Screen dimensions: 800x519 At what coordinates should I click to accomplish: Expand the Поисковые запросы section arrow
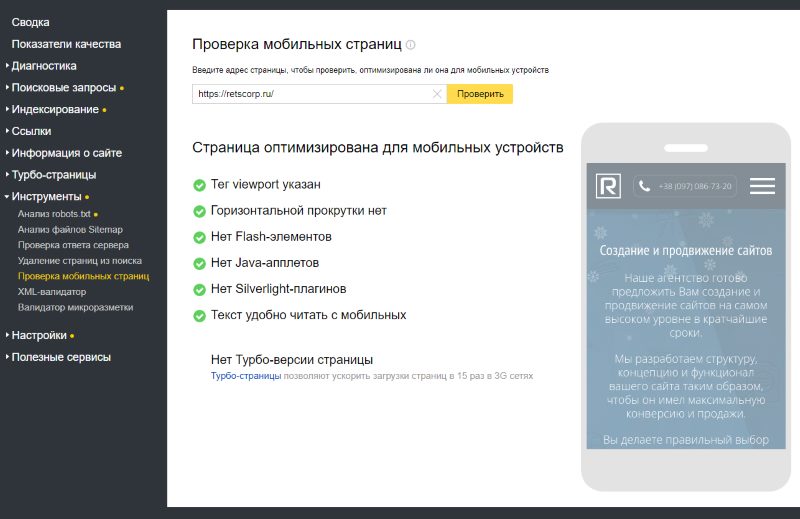pyautogui.click(x=7, y=87)
